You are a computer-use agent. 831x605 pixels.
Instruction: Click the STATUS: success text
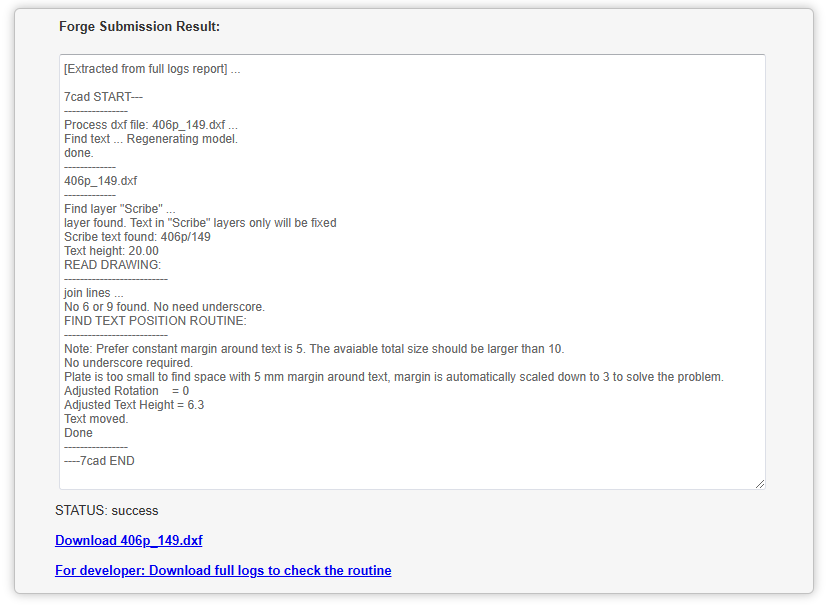point(106,510)
